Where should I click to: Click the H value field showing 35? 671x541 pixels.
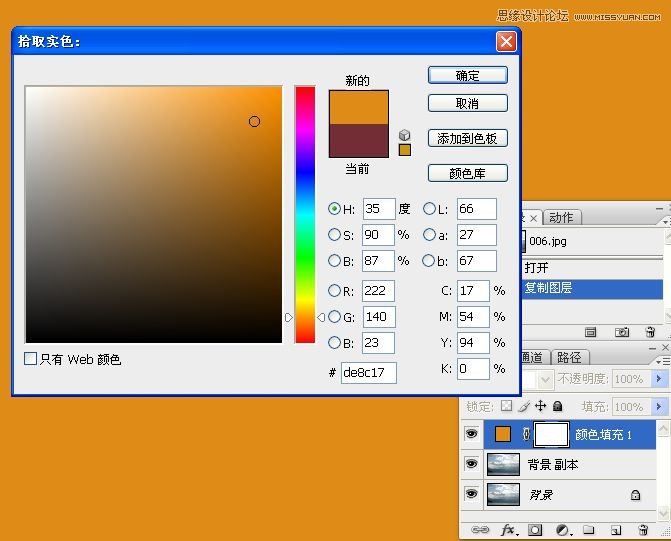pos(379,209)
